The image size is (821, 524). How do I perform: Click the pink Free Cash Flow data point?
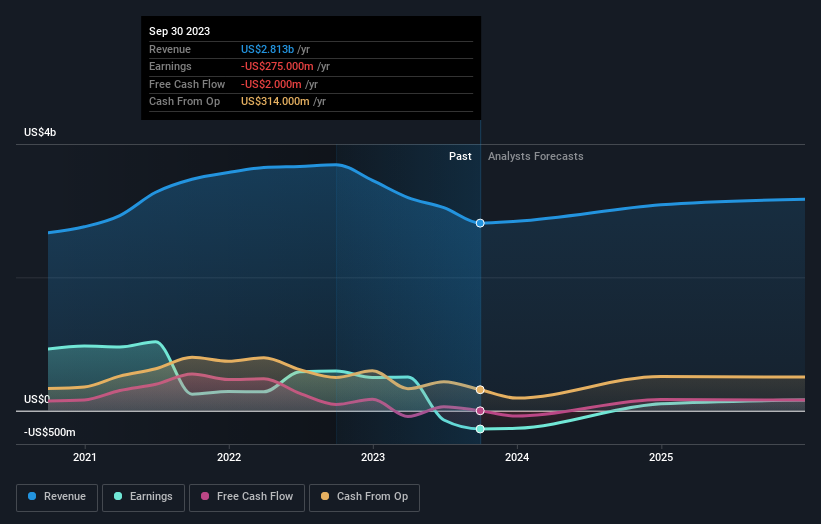tap(480, 411)
